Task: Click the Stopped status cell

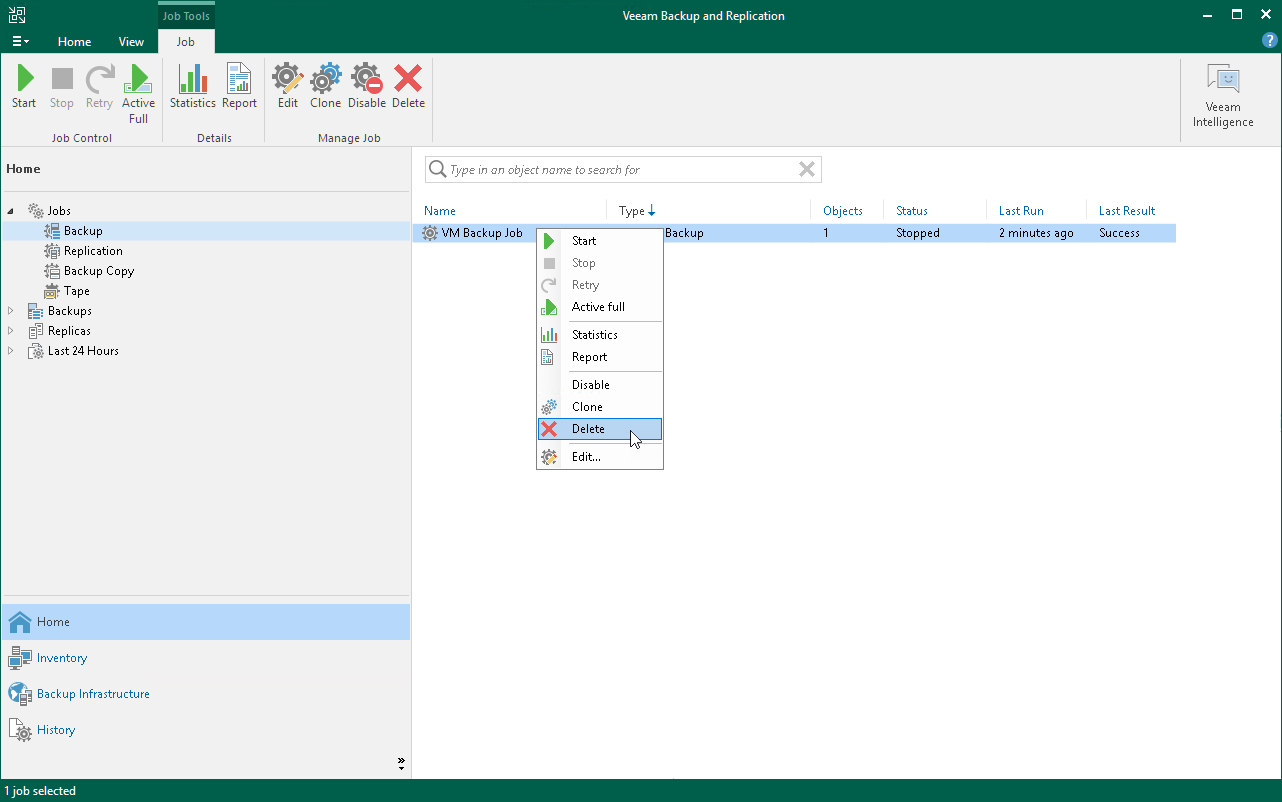Action: (x=918, y=233)
